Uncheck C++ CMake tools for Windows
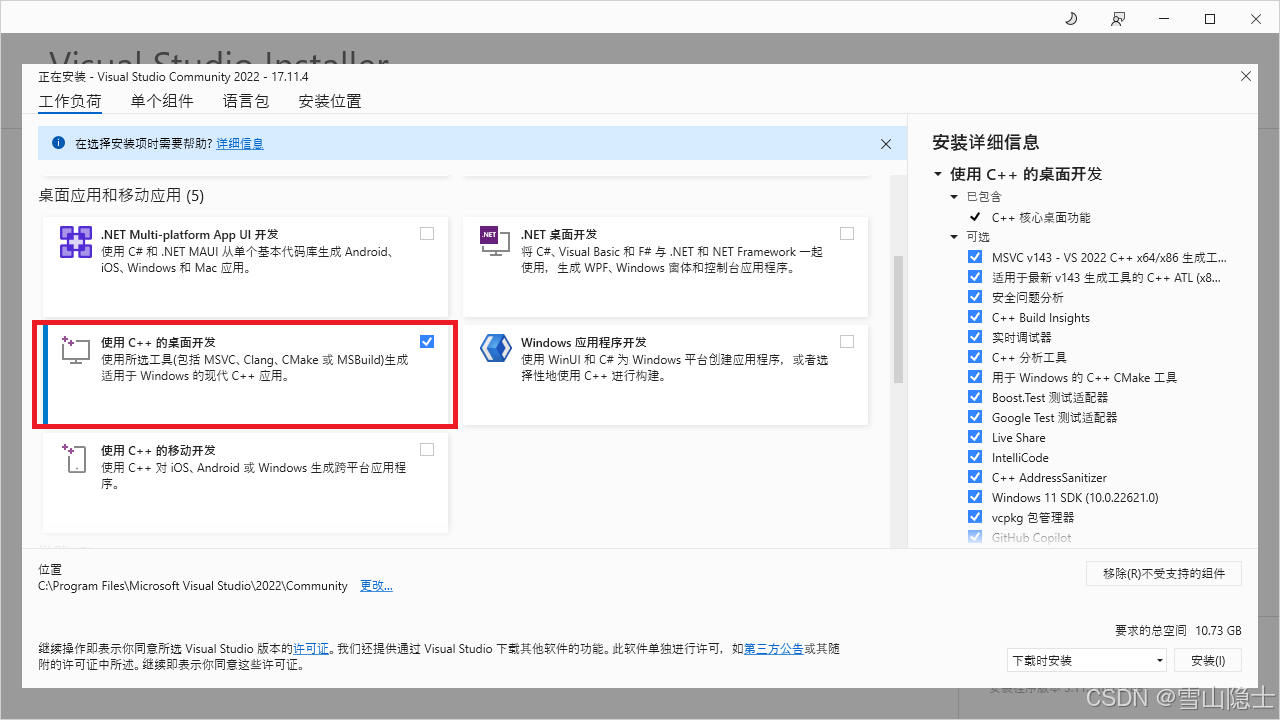The width and height of the screenshot is (1280, 720). pos(975,377)
